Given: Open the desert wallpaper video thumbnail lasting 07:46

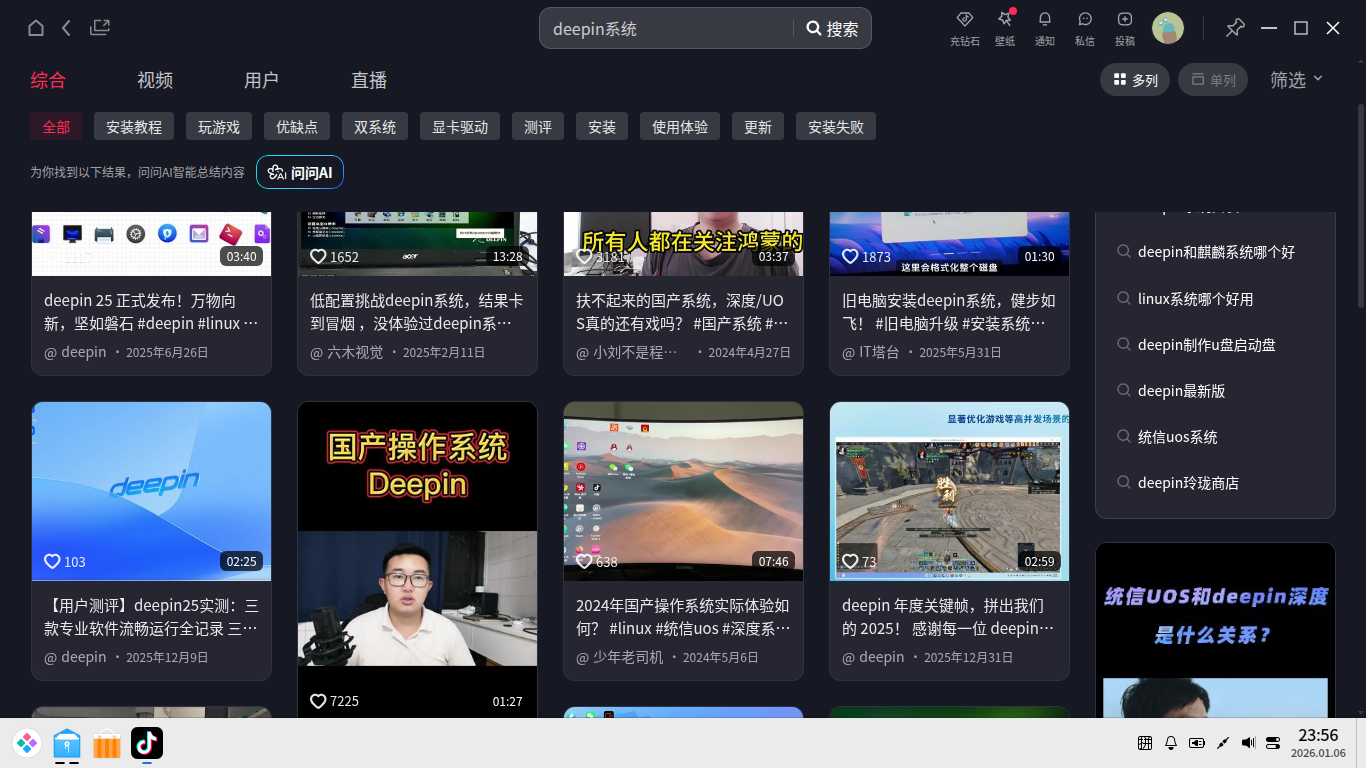Looking at the screenshot, I should [x=683, y=491].
